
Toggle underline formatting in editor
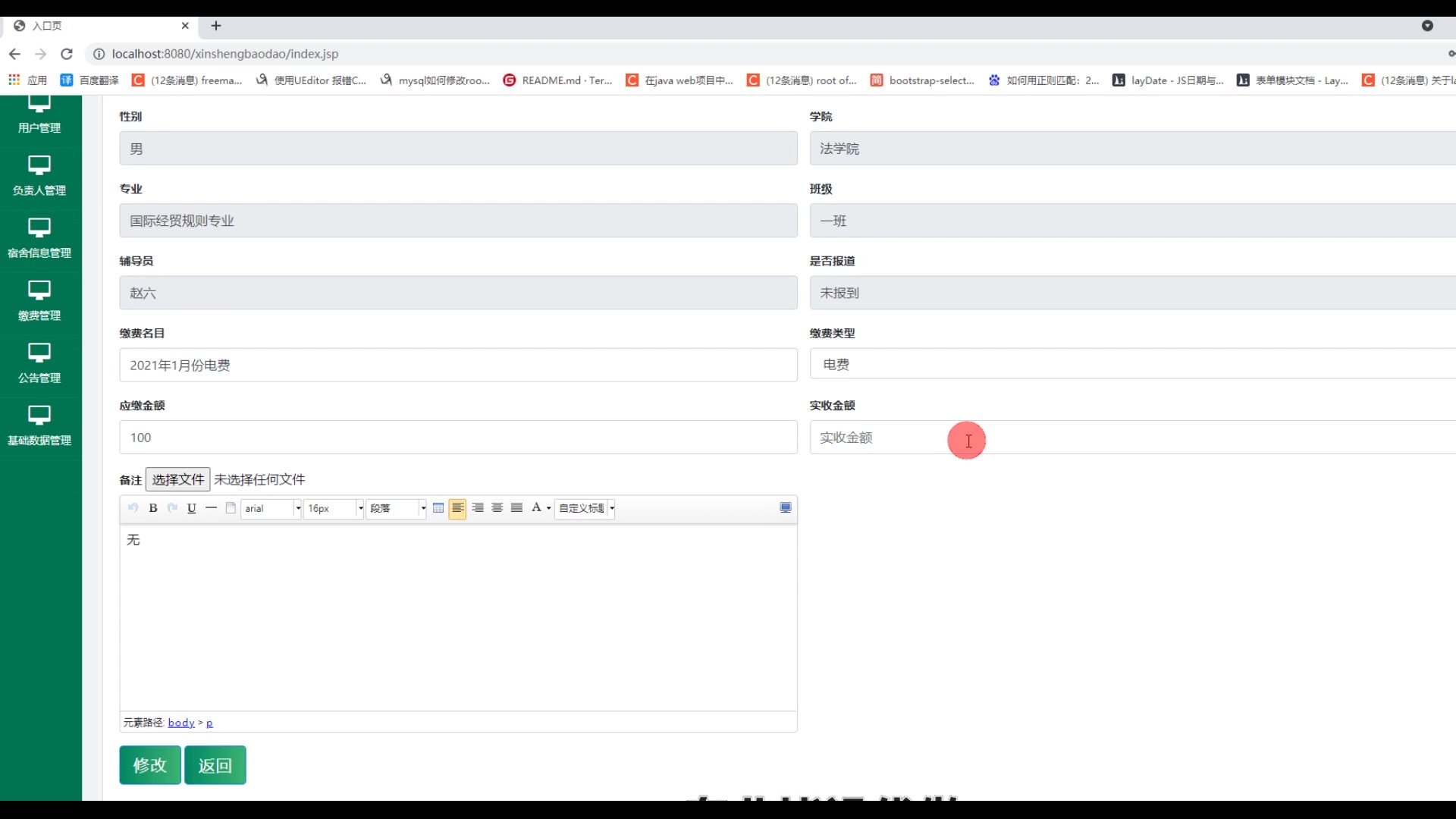pyautogui.click(x=192, y=508)
